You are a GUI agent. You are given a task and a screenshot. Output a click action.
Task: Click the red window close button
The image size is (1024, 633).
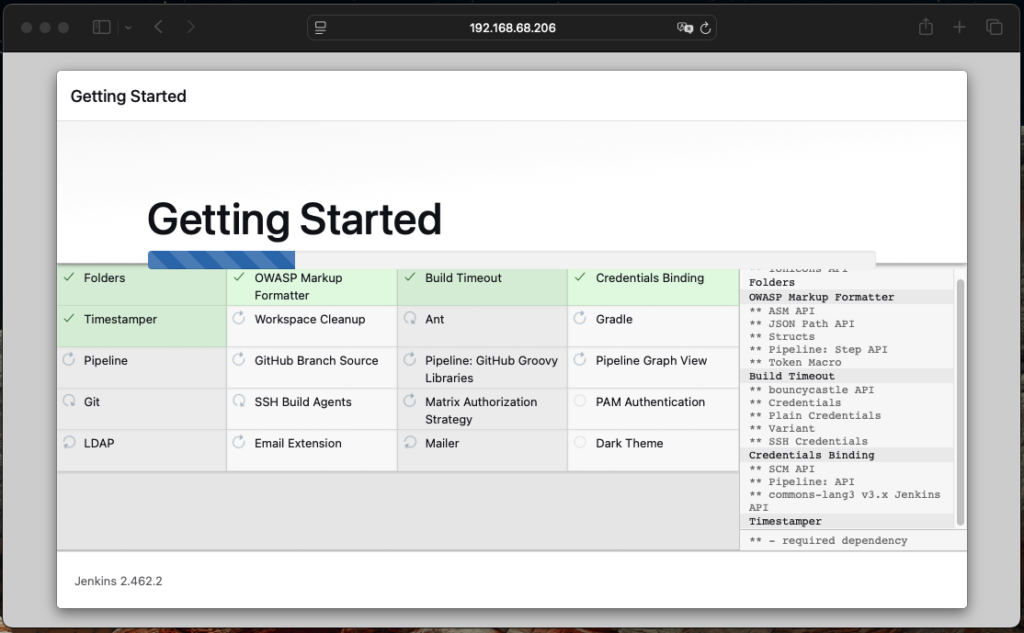click(27, 27)
